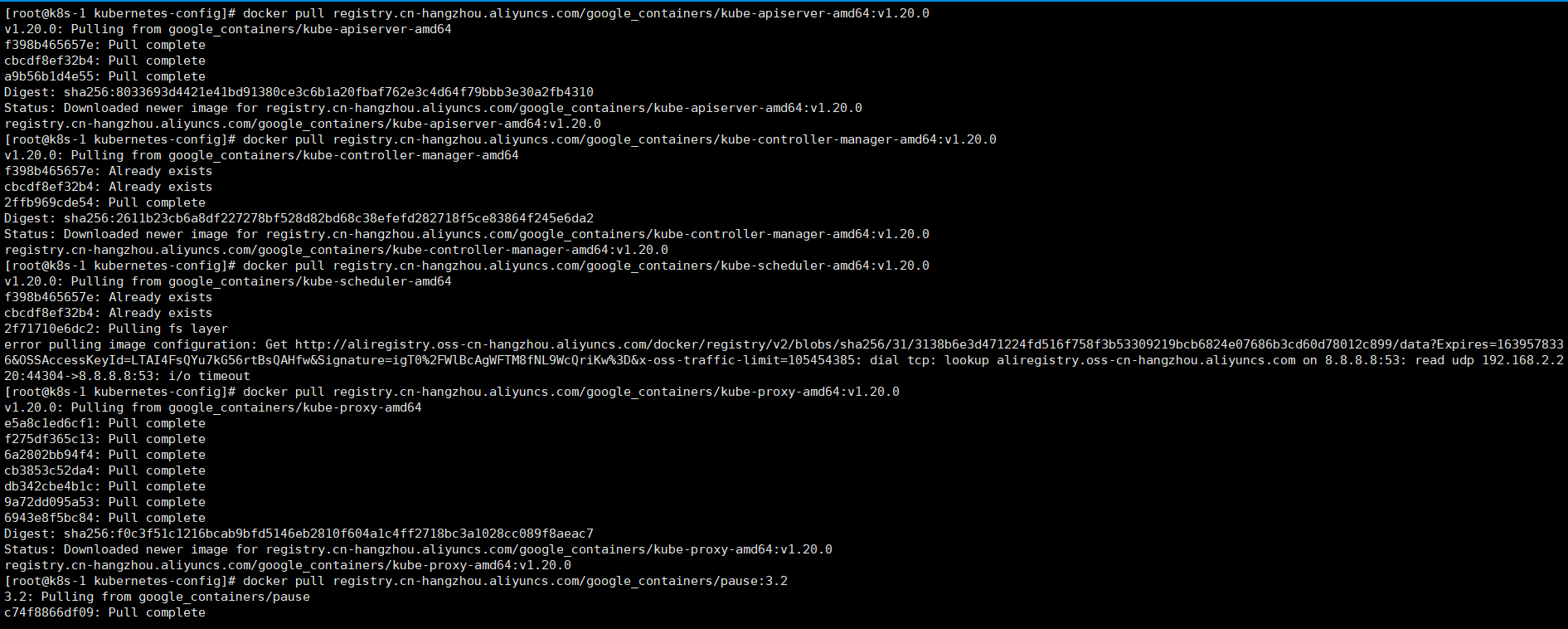This screenshot has width=1568, height=629.
Task: Click "3.2: Pulling from google_containers/pause" line
Action: [157, 597]
